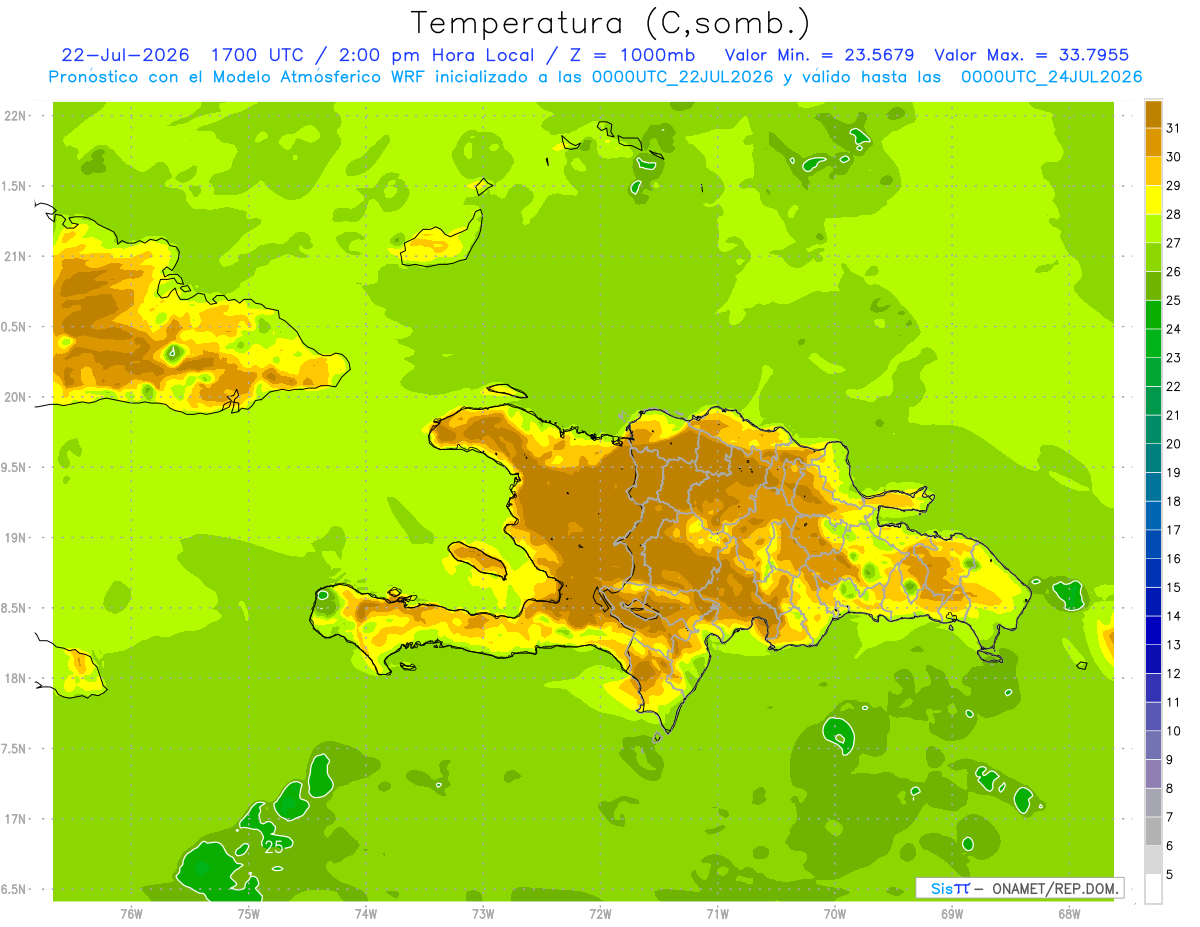Click the yellow colorbar segment between 28 and 29
The height and width of the screenshot is (927, 1200).
point(1152,199)
